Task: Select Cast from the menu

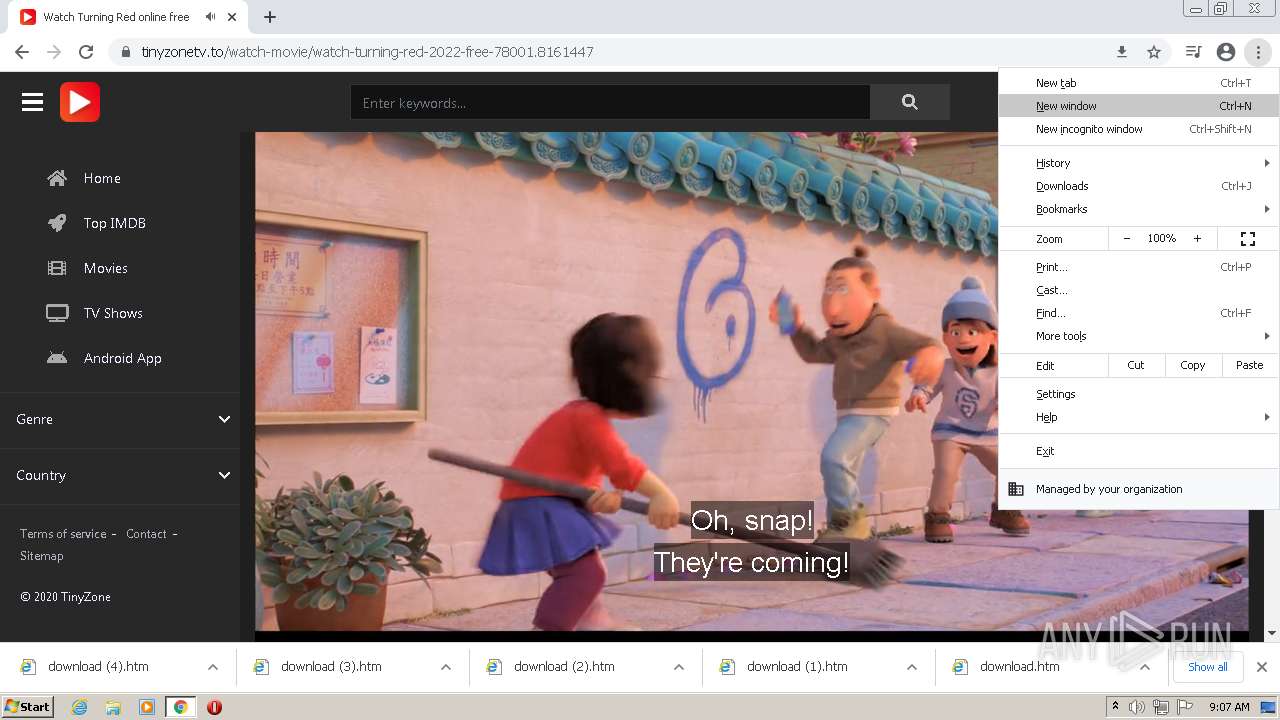Action: (1138, 290)
